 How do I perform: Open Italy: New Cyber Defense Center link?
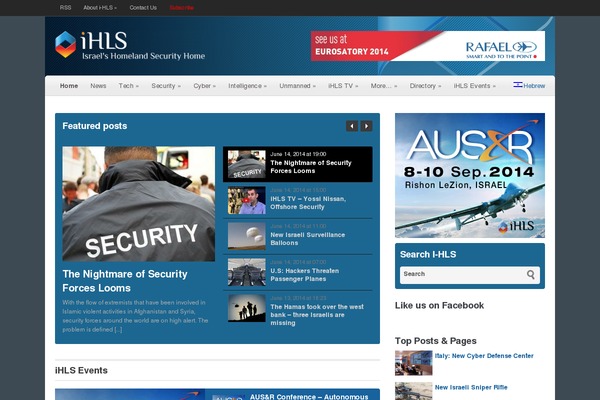[x=484, y=356]
